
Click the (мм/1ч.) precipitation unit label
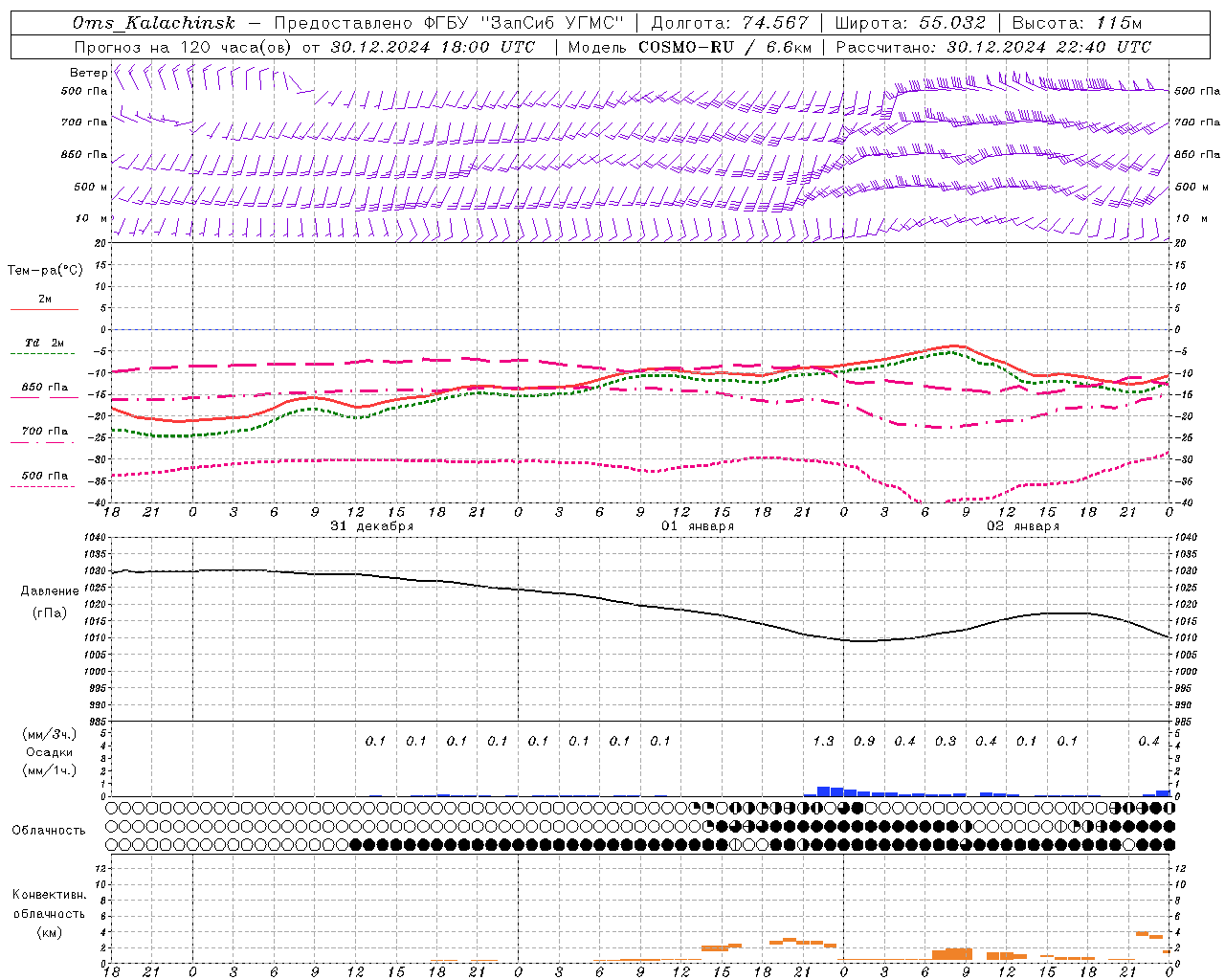(49, 770)
